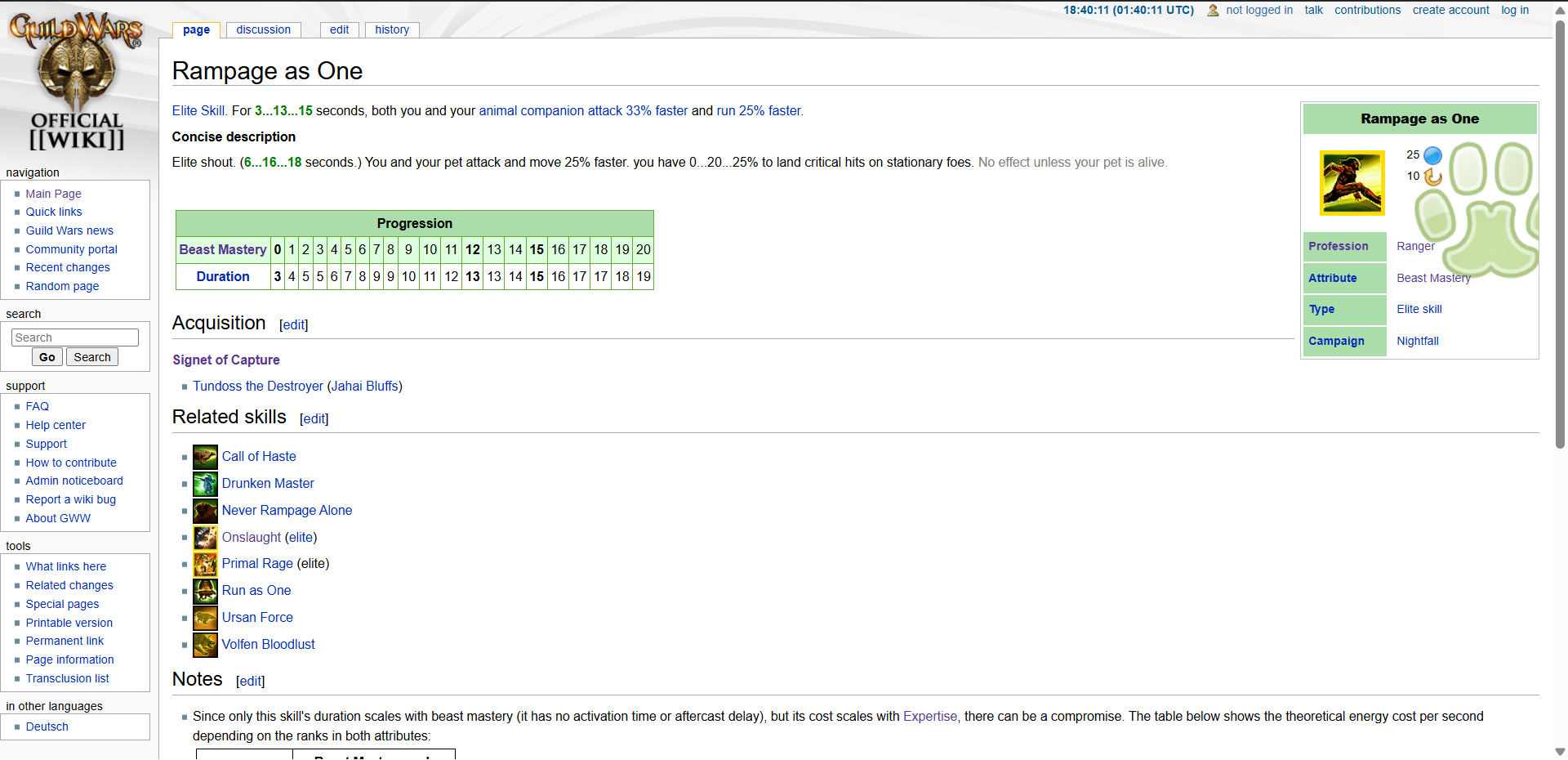Click the Go button
This screenshot has width=1568, height=760.
[47, 357]
